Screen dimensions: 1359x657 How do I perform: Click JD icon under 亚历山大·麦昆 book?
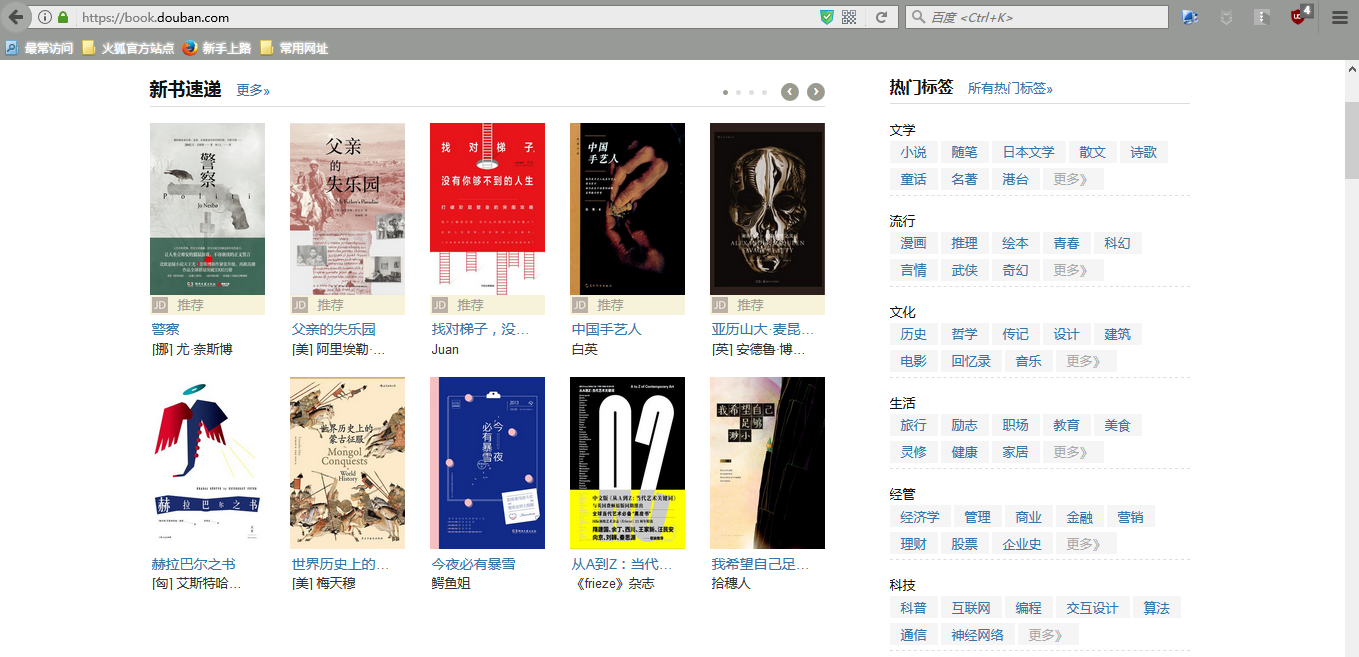(720, 305)
